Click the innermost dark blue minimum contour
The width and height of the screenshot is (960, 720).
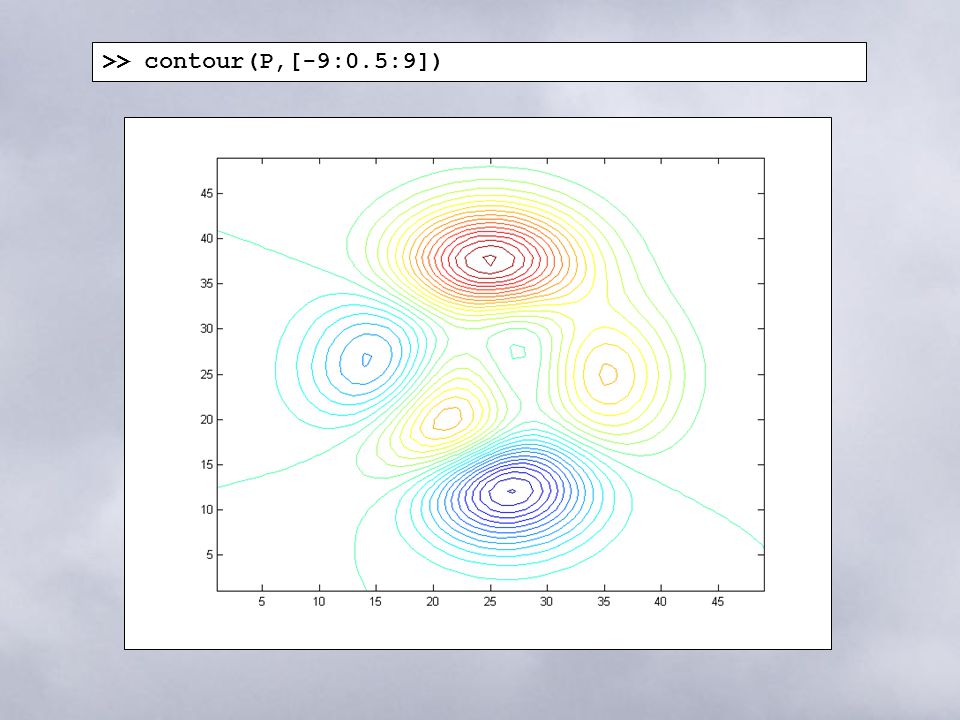(512, 491)
